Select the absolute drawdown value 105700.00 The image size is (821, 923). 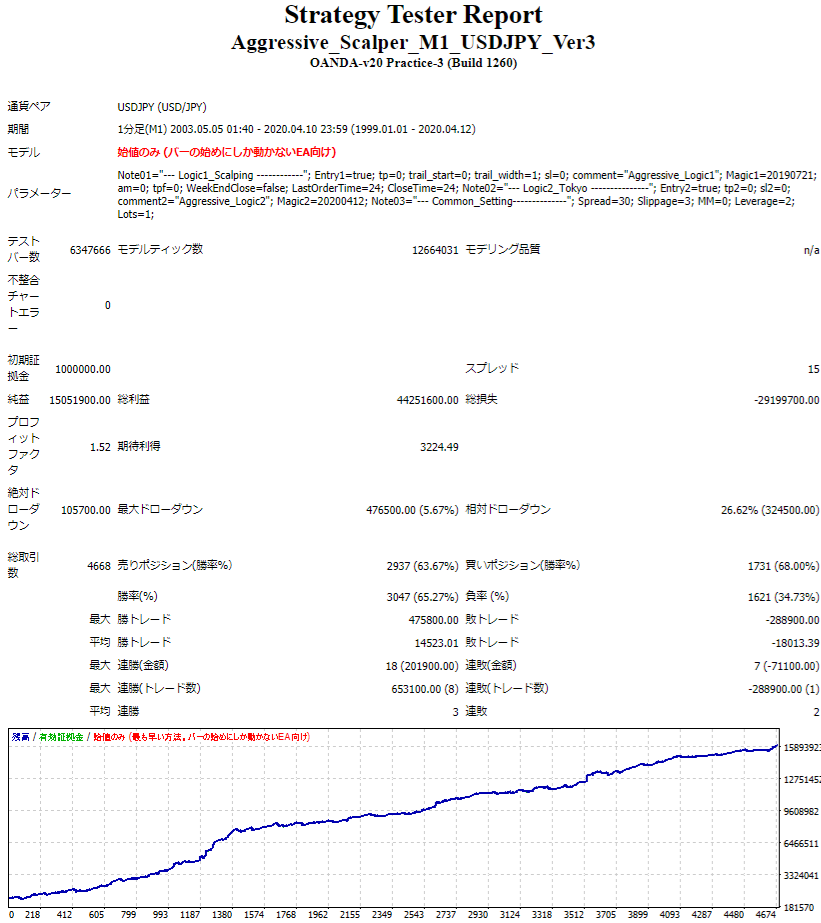(x=85, y=510)
